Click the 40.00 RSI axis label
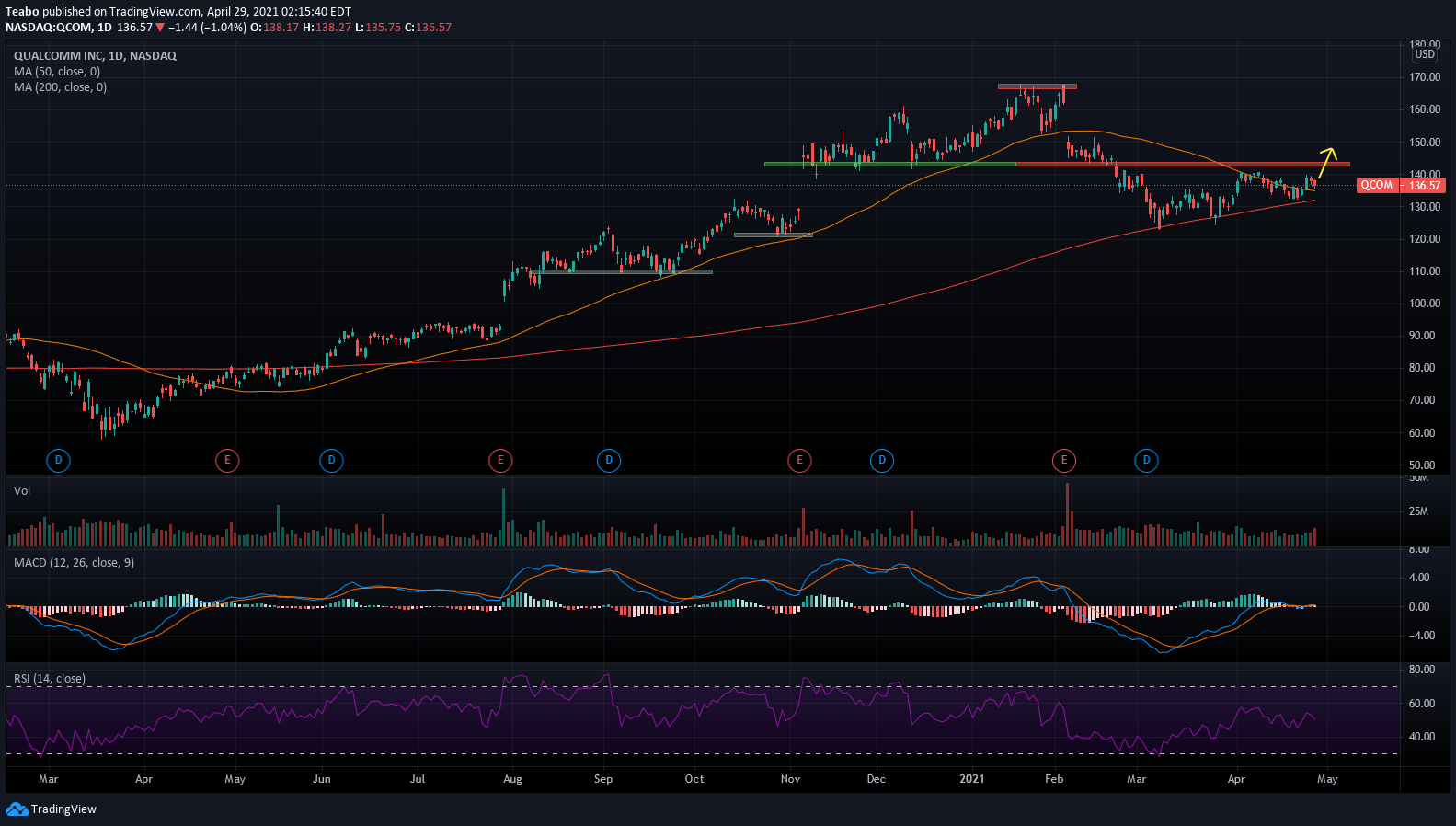The height and width of the screenshot is (826, 1456). click(x=1422, y=737)
